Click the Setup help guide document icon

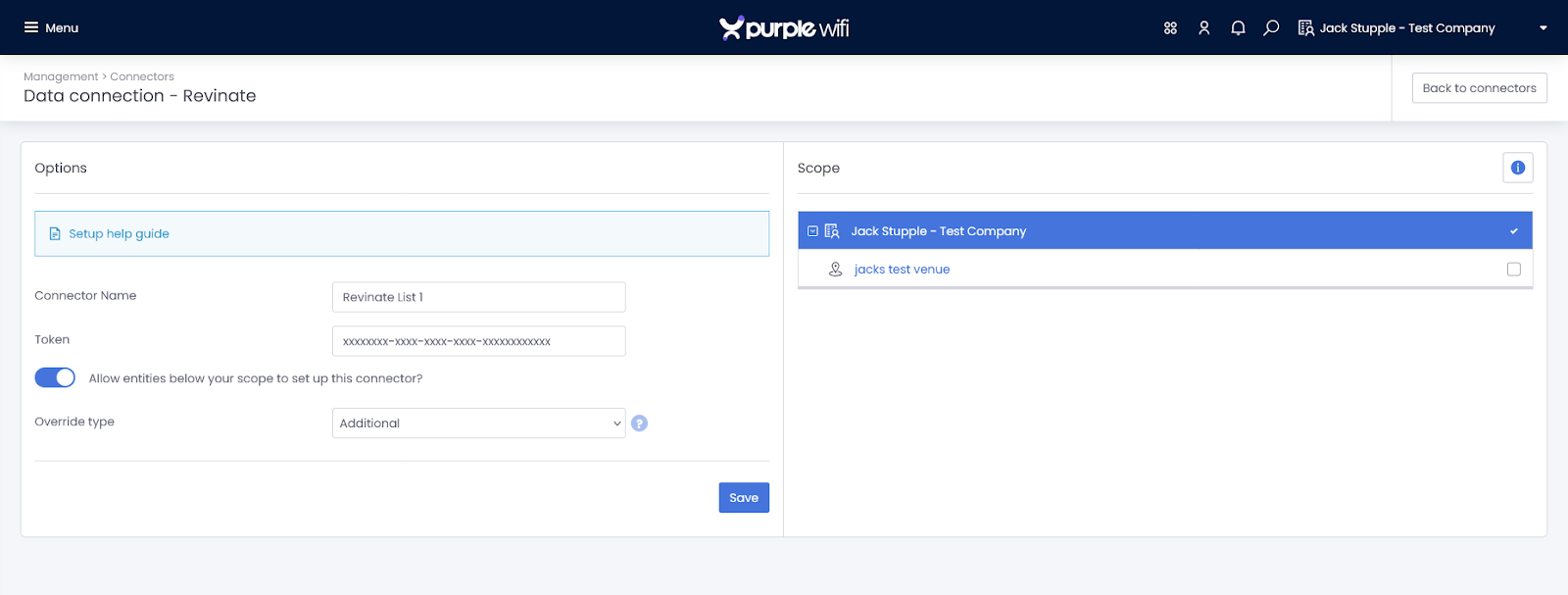tap(55, 234)
